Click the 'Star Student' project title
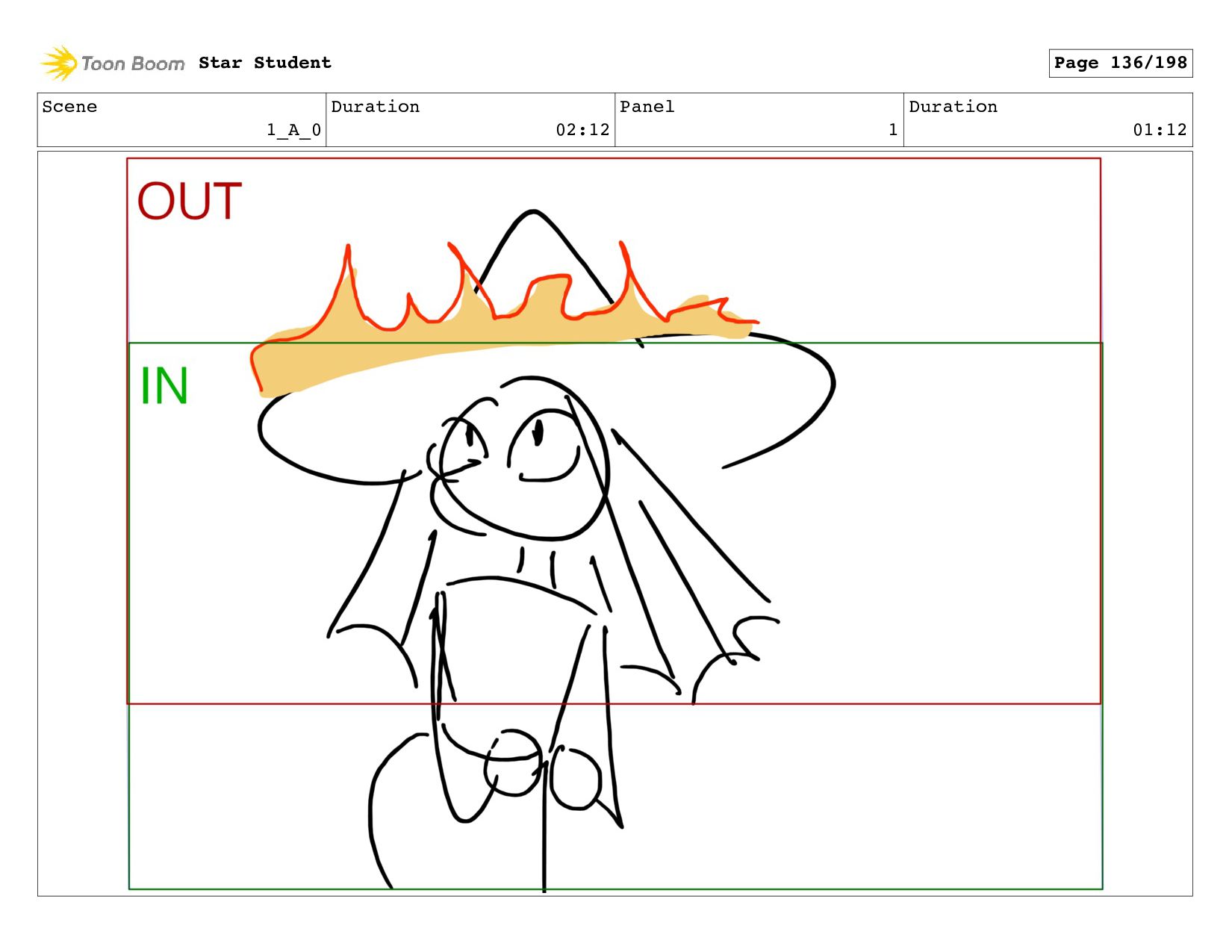The image size is (1232, 952). (265, 63)
